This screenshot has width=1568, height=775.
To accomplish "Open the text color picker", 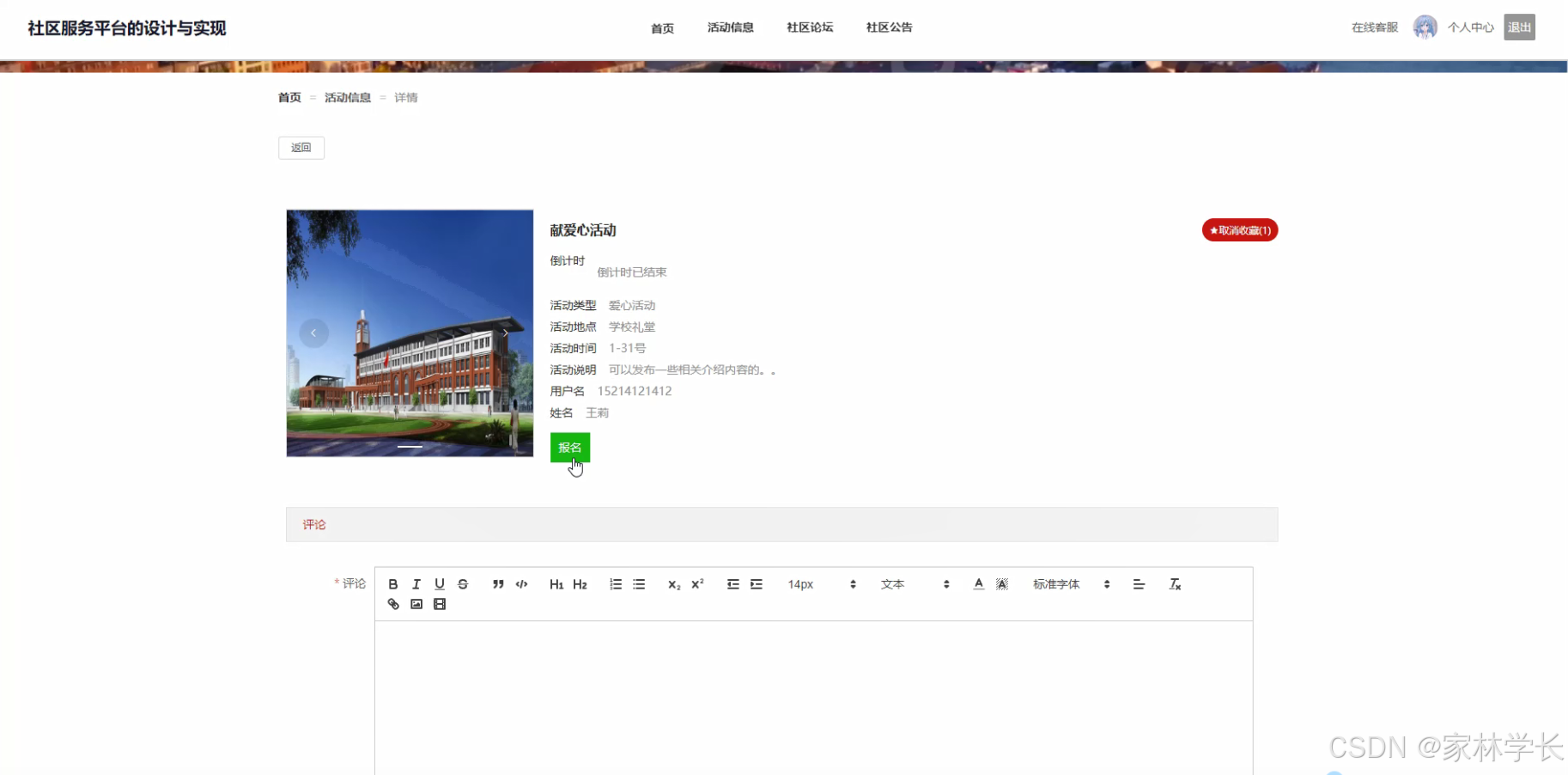I will [x=978, y=583].
